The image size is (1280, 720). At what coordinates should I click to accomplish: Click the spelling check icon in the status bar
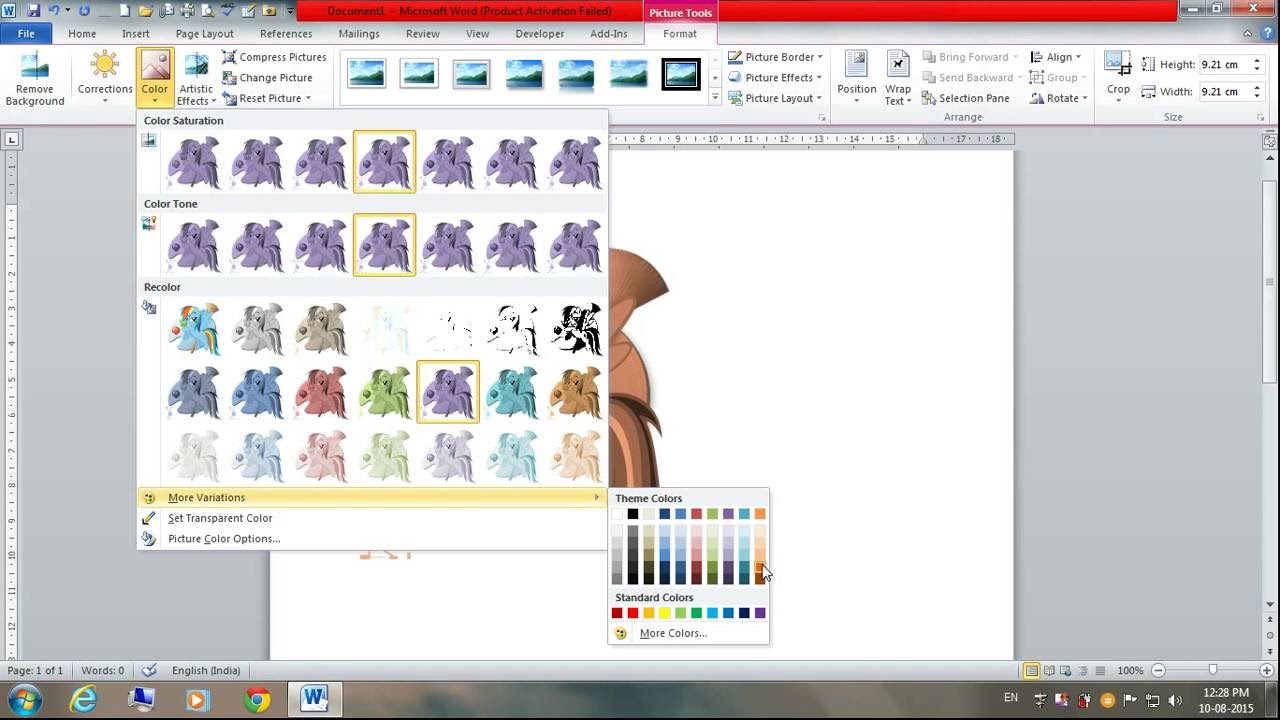click(149, 670)
